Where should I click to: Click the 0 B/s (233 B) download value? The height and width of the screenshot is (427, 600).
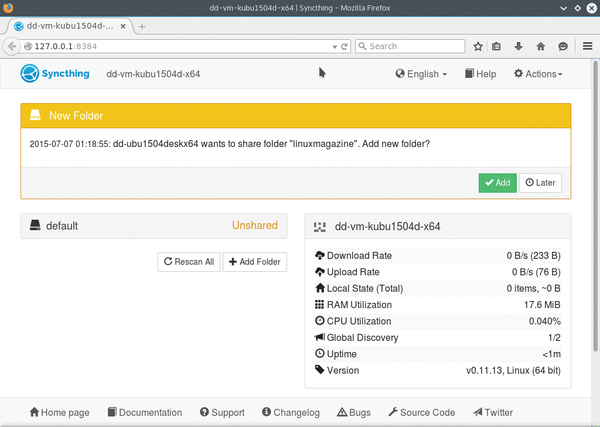pyautogui.click(x=533, y=256)
